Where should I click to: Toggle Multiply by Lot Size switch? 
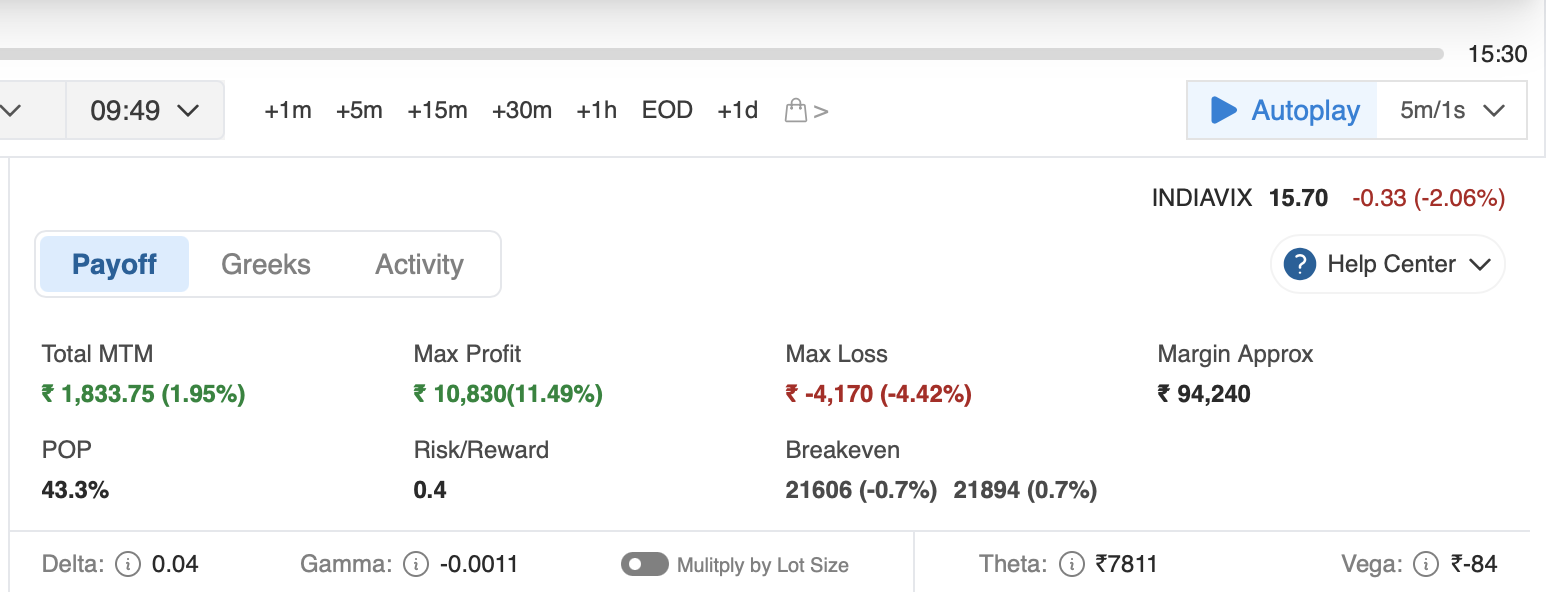[644, 565]
